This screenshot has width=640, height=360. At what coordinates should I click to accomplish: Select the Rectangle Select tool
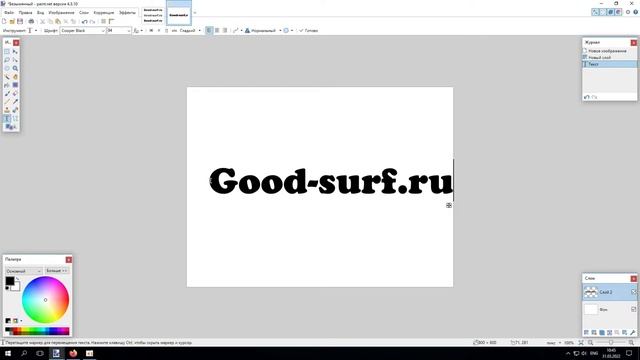tap(7, 51)
